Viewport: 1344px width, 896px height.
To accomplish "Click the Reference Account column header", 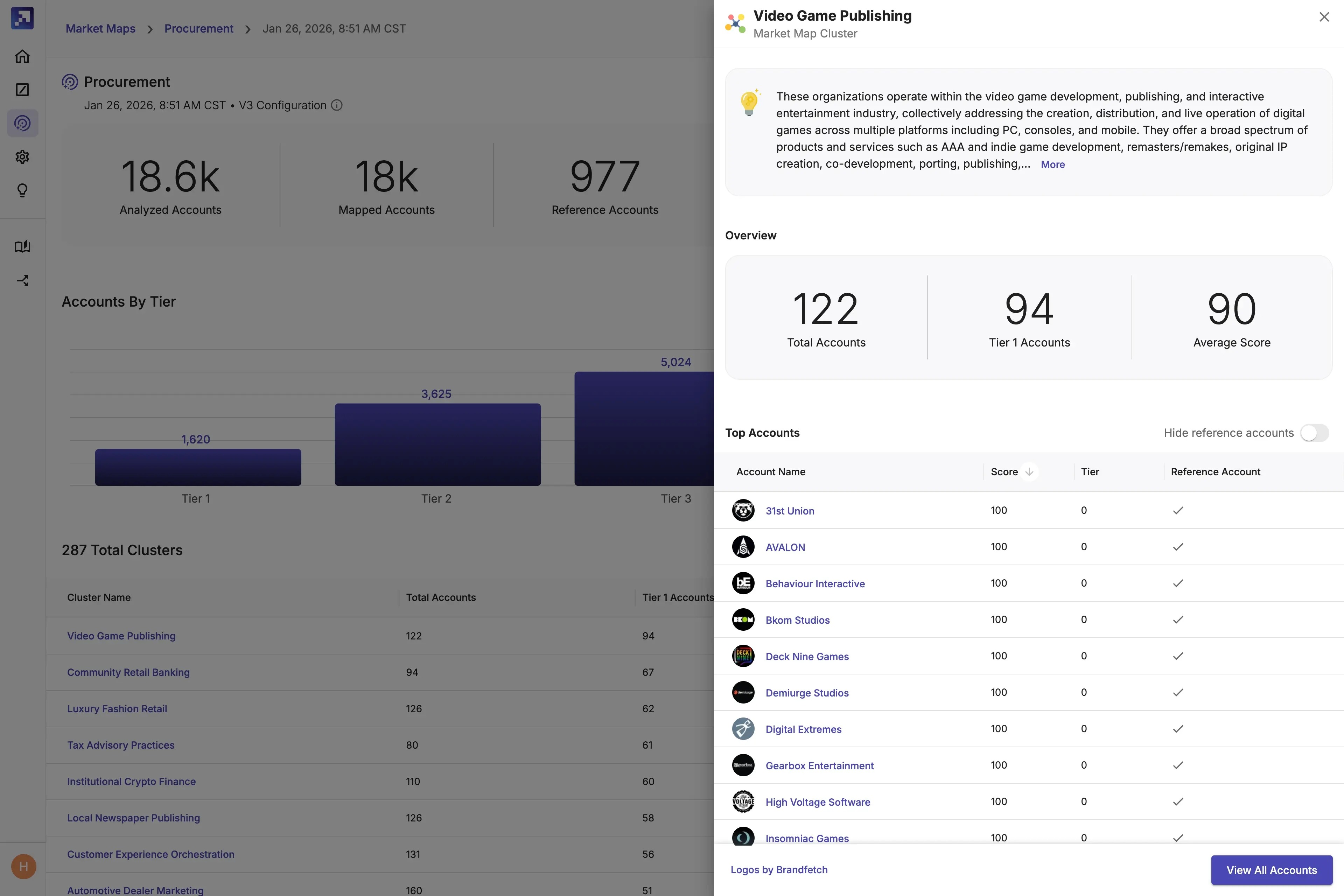I will click(1216, 472).
